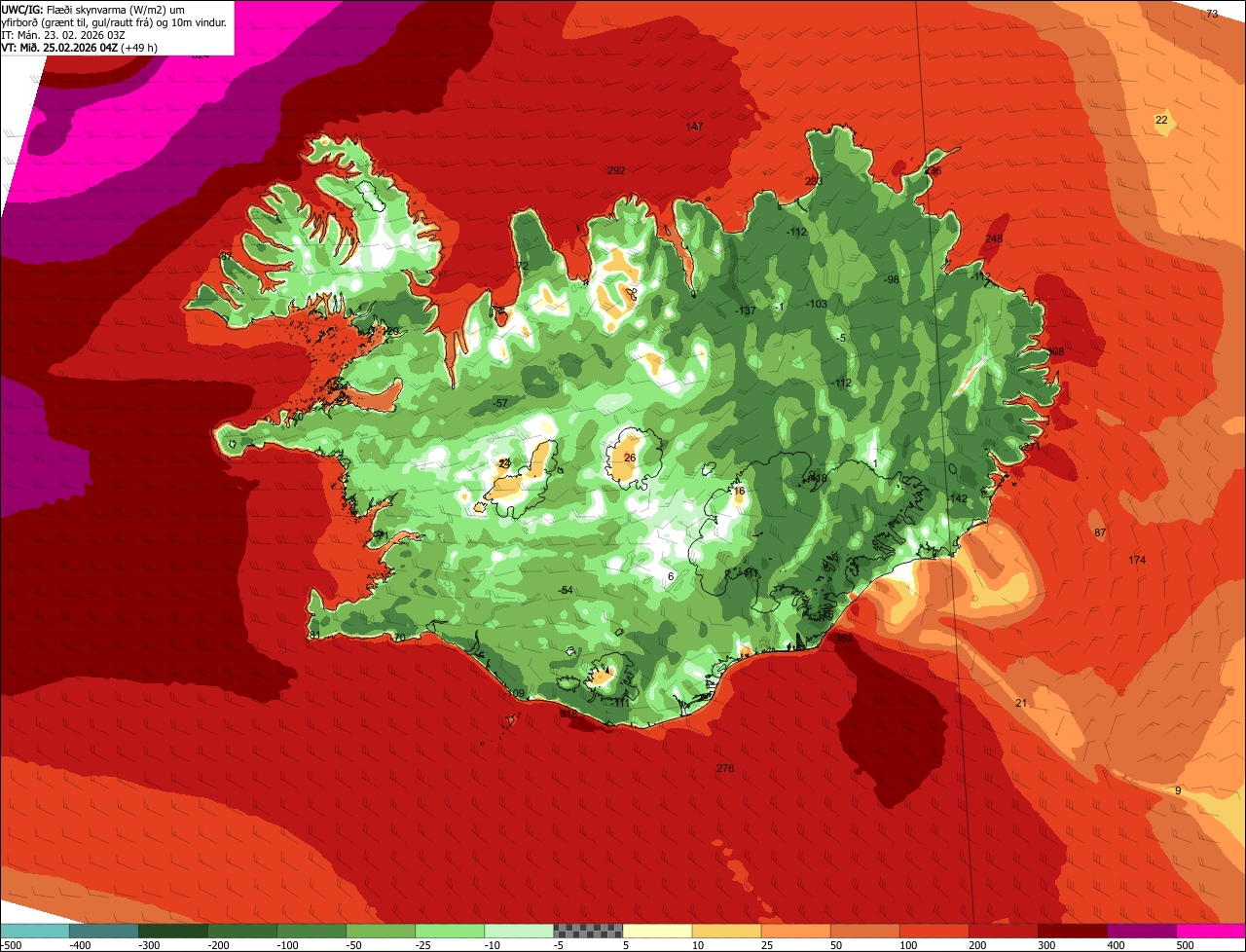Click the '73' value at the top right
The width and height of the screenshot is (1246, 952).
click(x=1212, y=14)
